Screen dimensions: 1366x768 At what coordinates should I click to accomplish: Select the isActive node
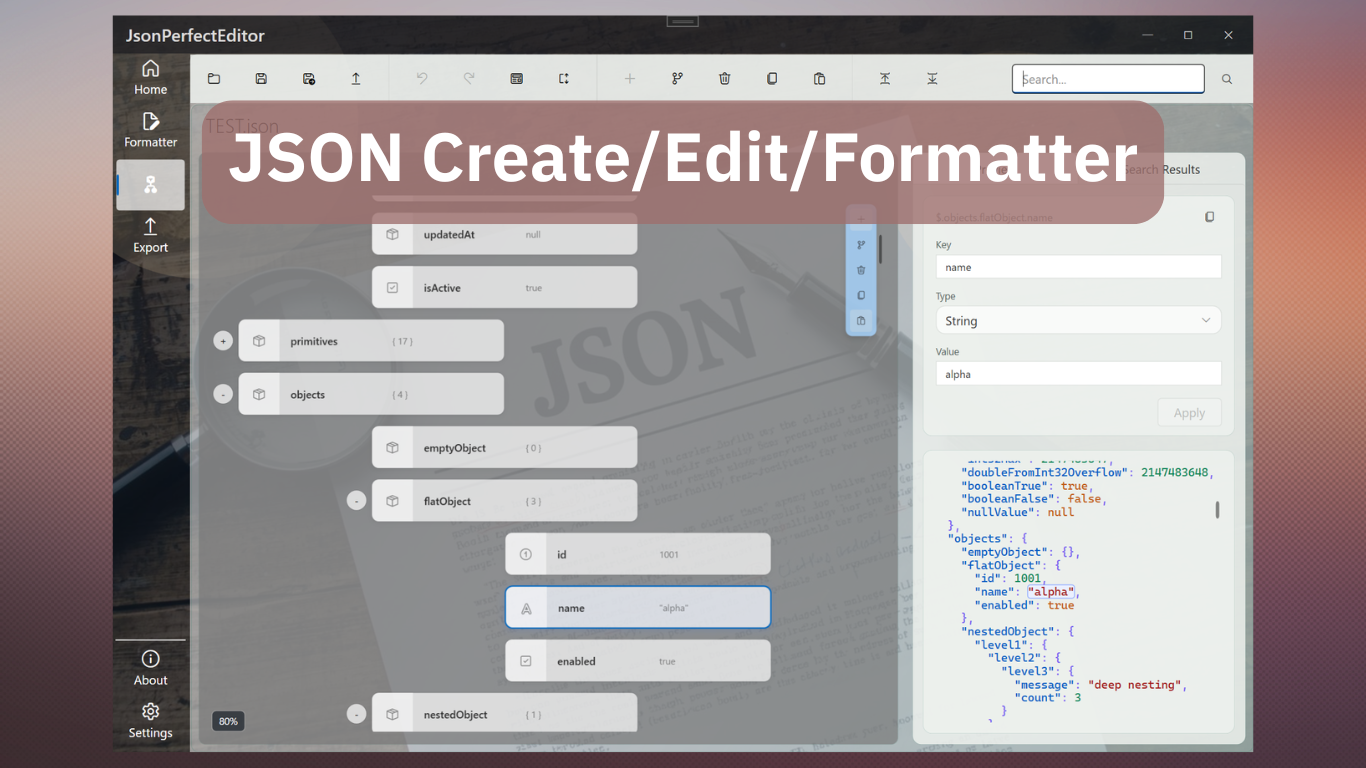point(505,288)
